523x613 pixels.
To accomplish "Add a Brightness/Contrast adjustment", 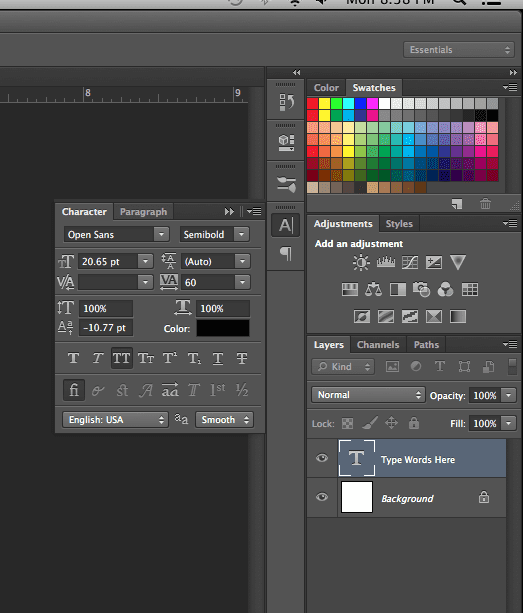I will 361,262.
